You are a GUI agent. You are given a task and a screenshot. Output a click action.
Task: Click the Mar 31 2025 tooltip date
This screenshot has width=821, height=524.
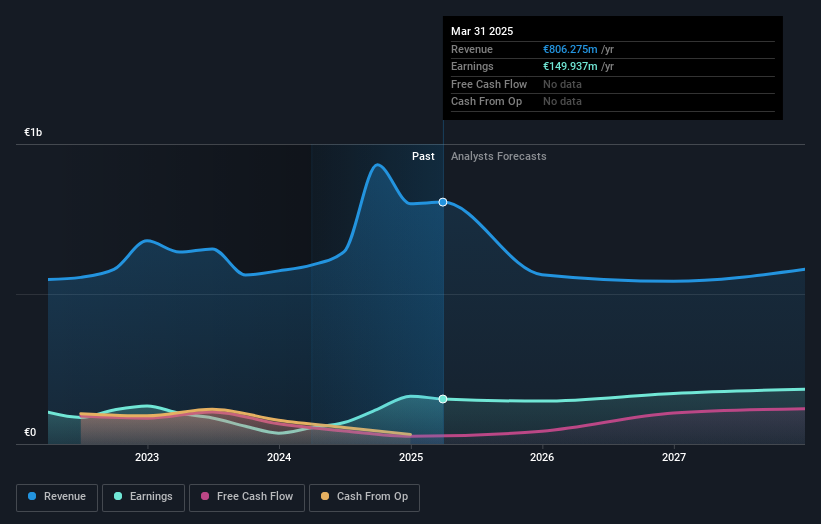click(482, 31)
